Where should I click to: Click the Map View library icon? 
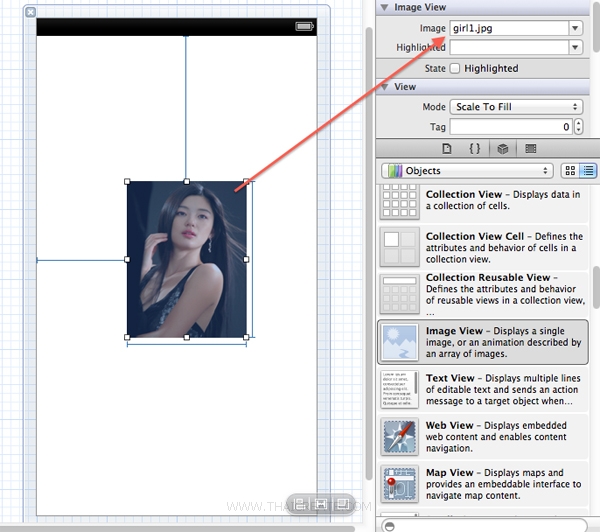(x=399, y=484)
